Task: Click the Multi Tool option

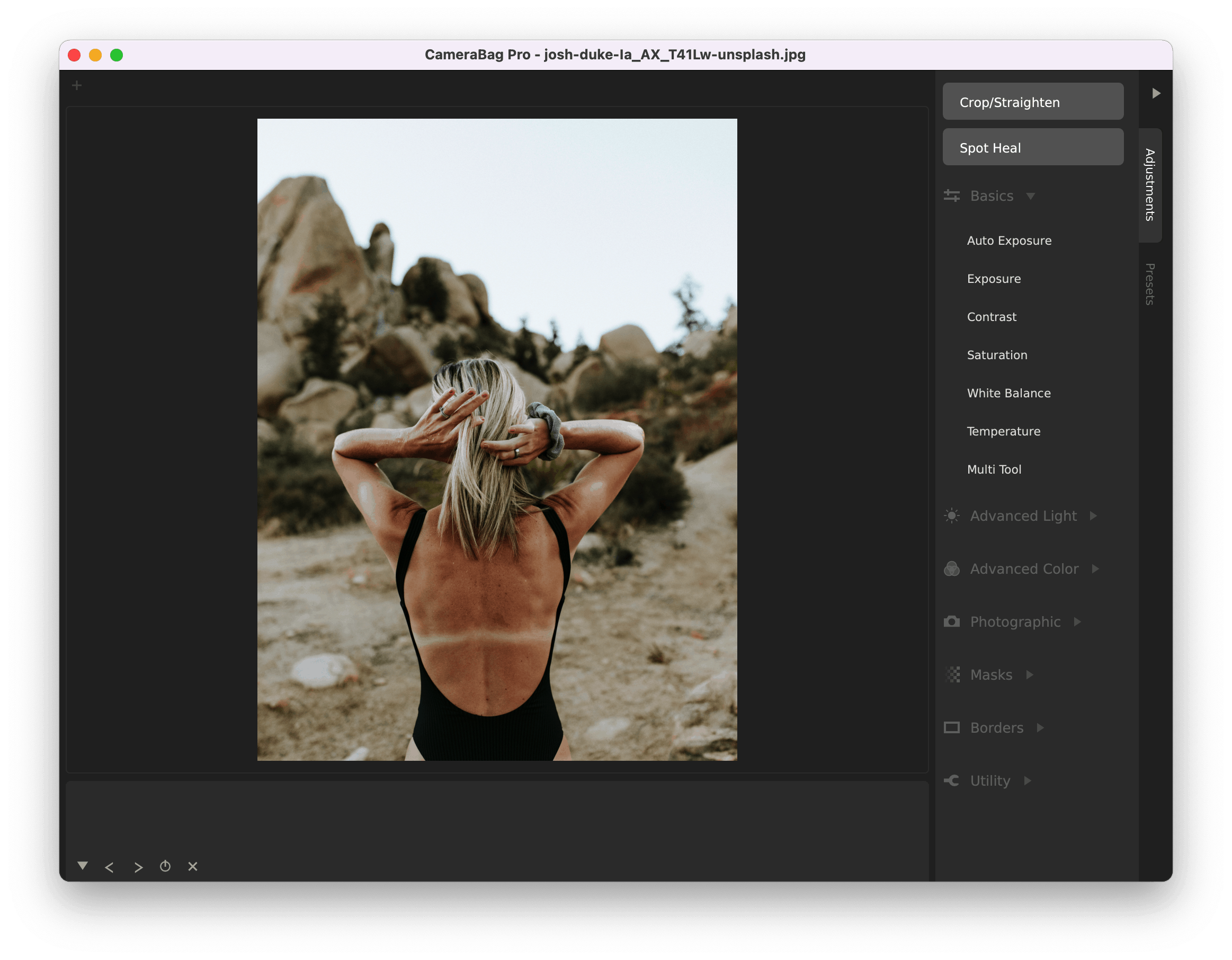Action: point(994,469)
